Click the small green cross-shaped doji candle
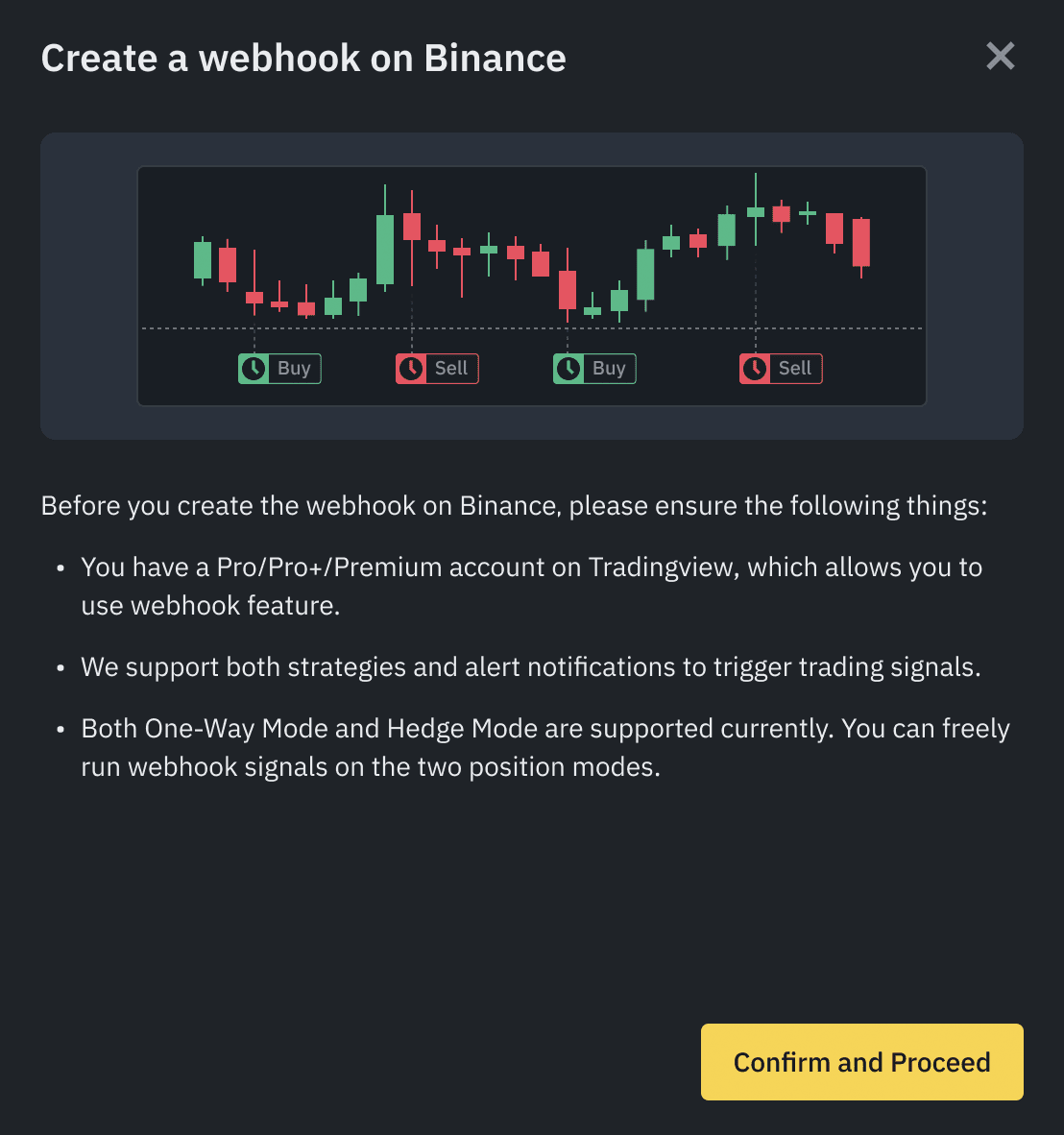 (x=808, y=213)
